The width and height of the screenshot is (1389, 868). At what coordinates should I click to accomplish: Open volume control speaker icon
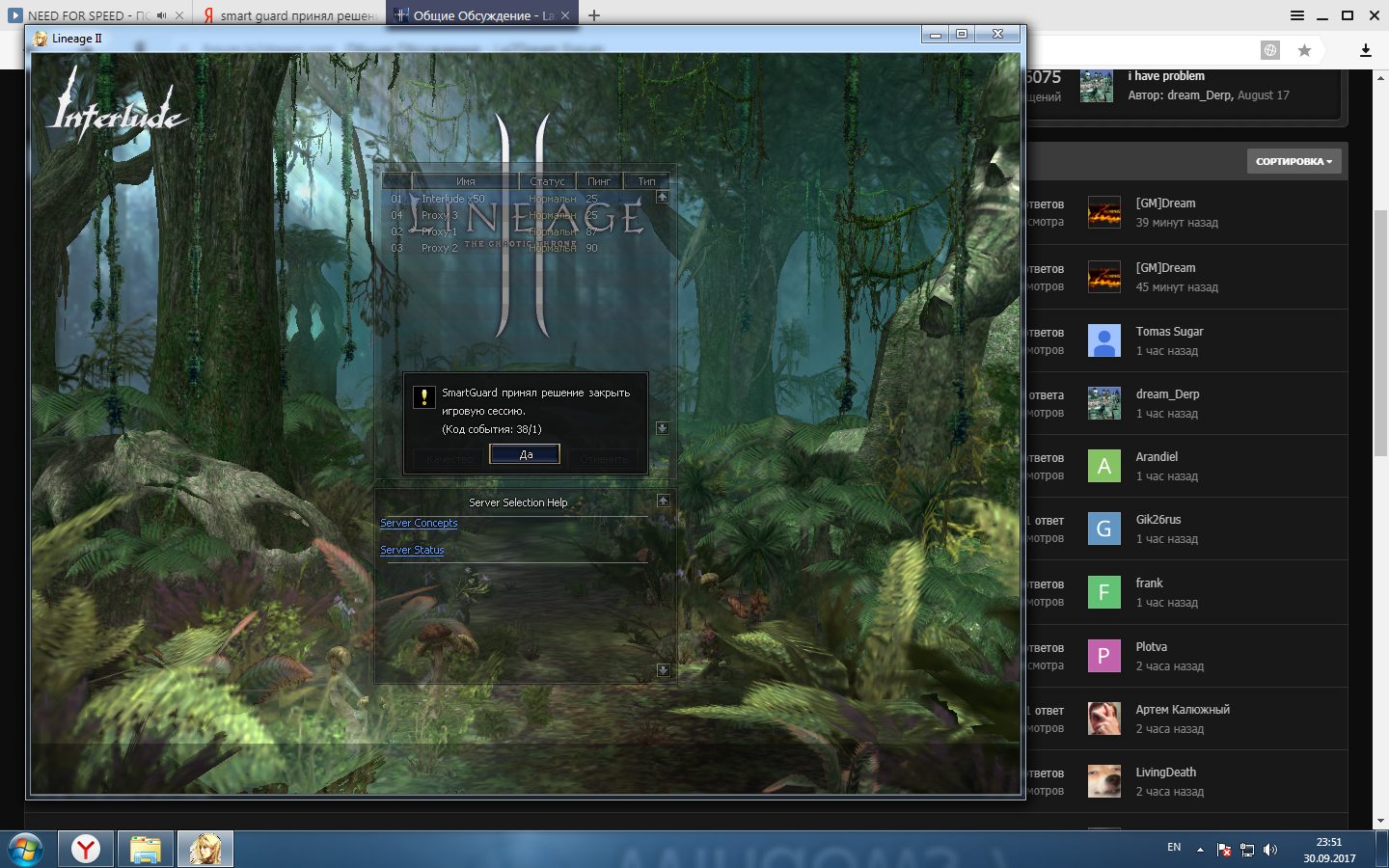pyautogui.click(x=1270, y=850)
